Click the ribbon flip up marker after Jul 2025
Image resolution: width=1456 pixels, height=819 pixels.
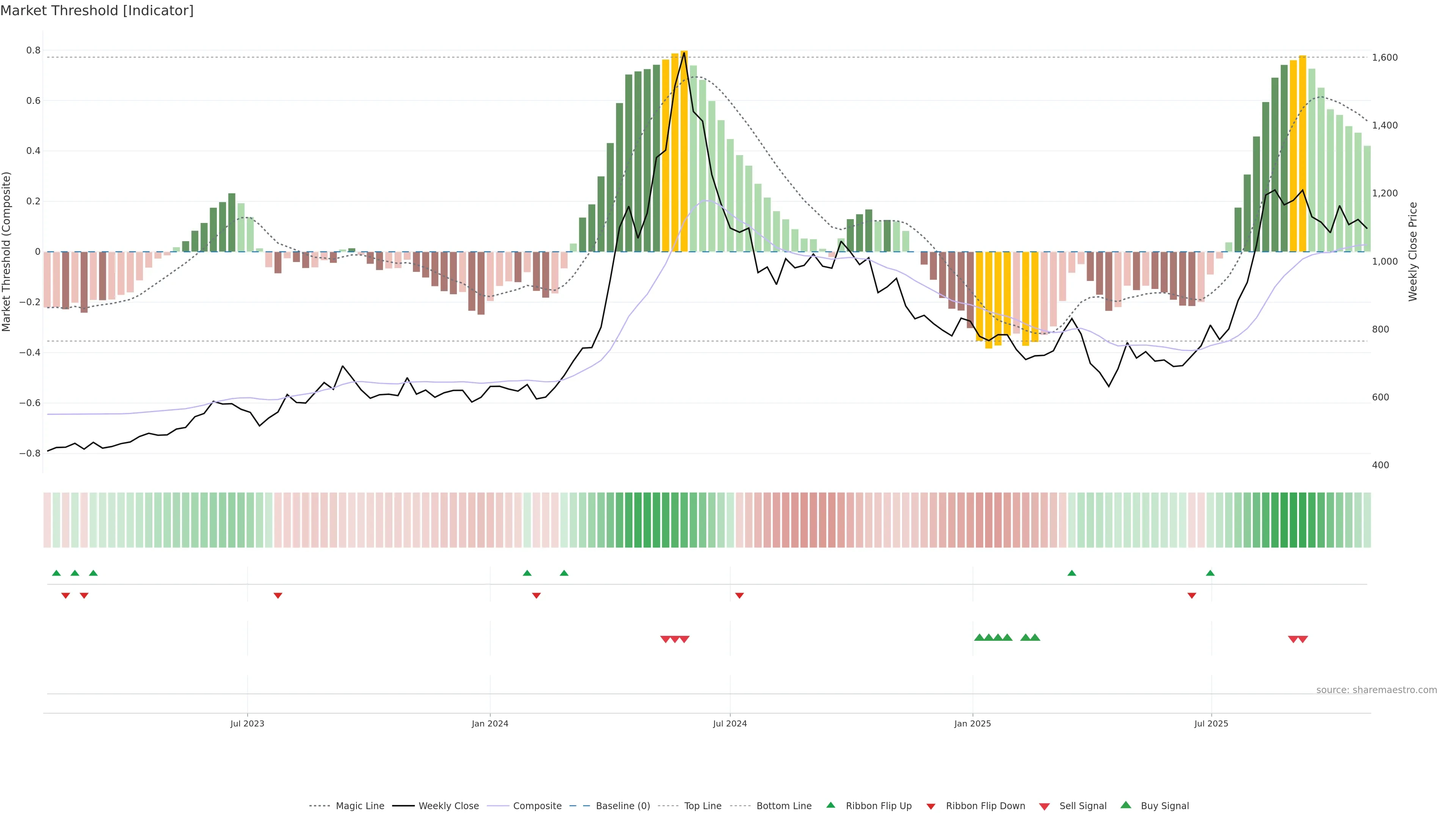click(x=1210, y=573)
